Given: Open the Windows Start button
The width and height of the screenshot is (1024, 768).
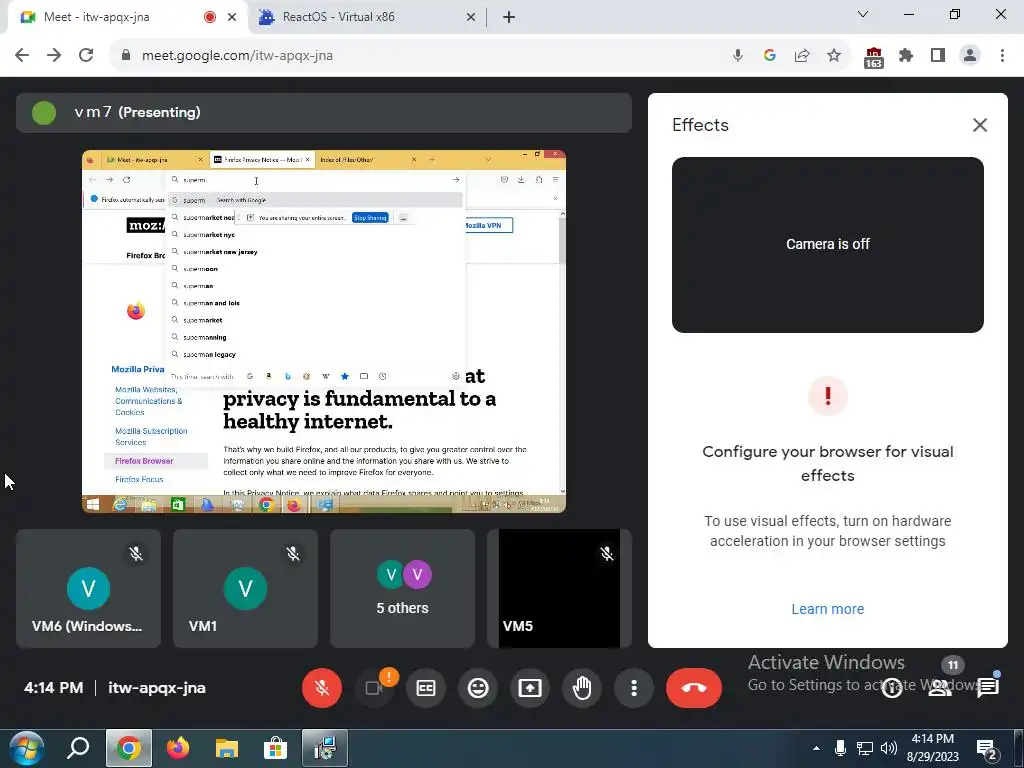Looking at the screenshot, I should coord(27,748).
